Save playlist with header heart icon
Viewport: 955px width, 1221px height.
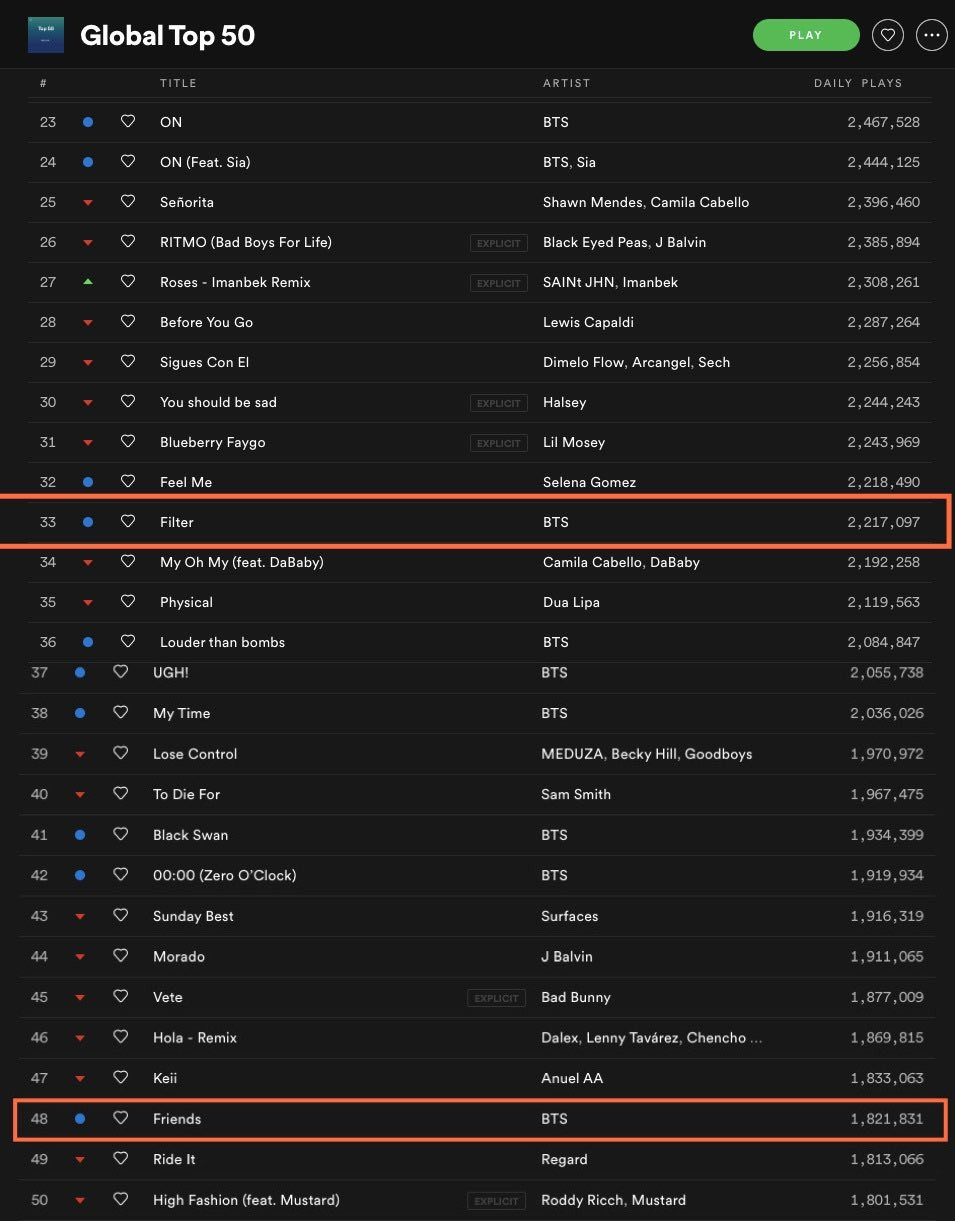(887, 35)
